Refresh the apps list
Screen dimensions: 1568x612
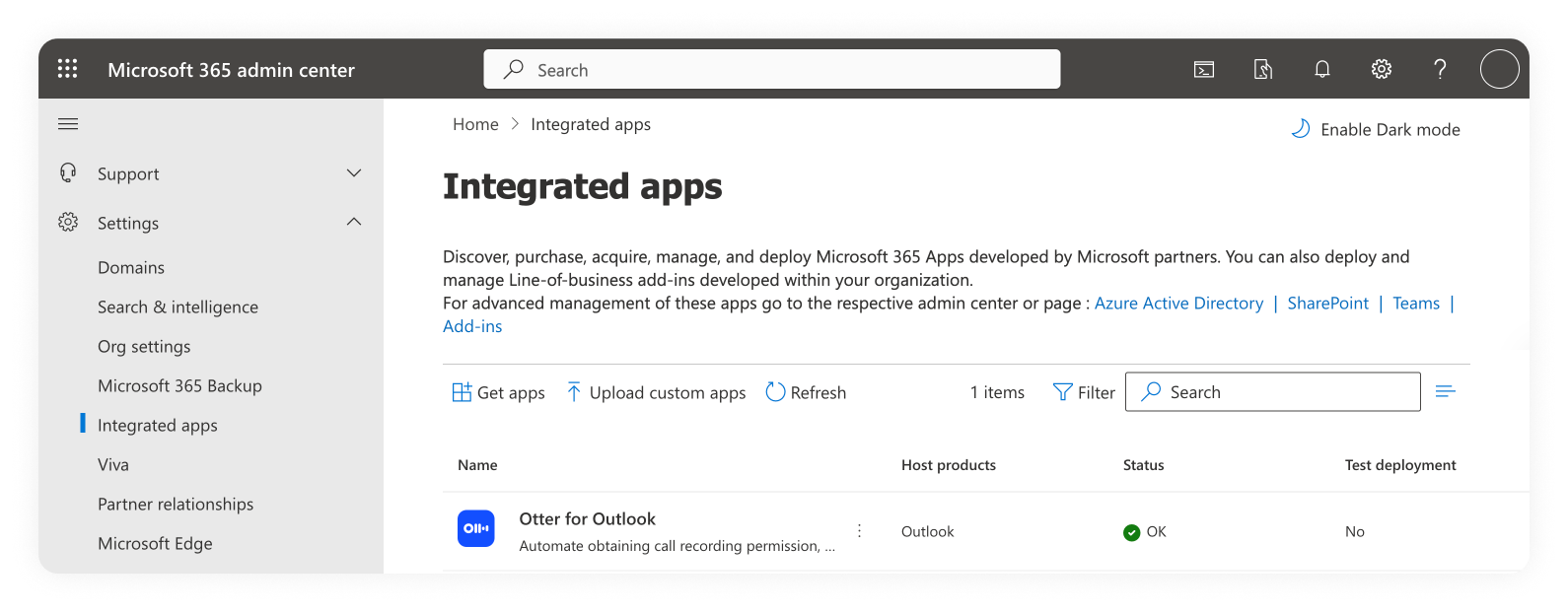click(x=806, y=392)
